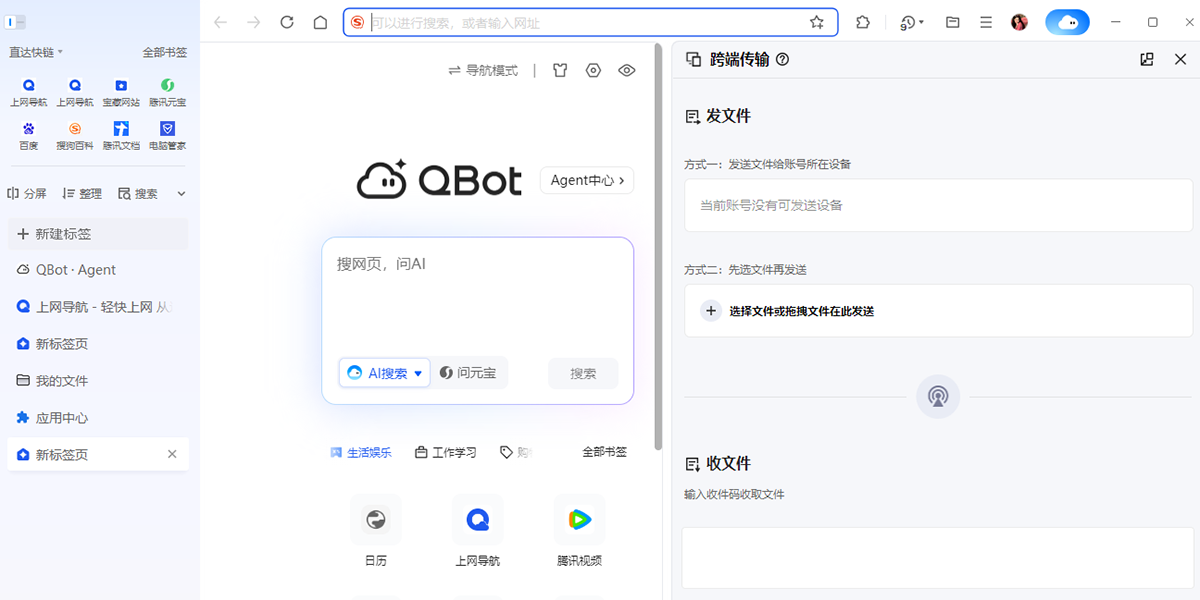Viewport: 1200px width, 600px height.
Task: Focus the 收件码 input field
Action: coord(938,558)
